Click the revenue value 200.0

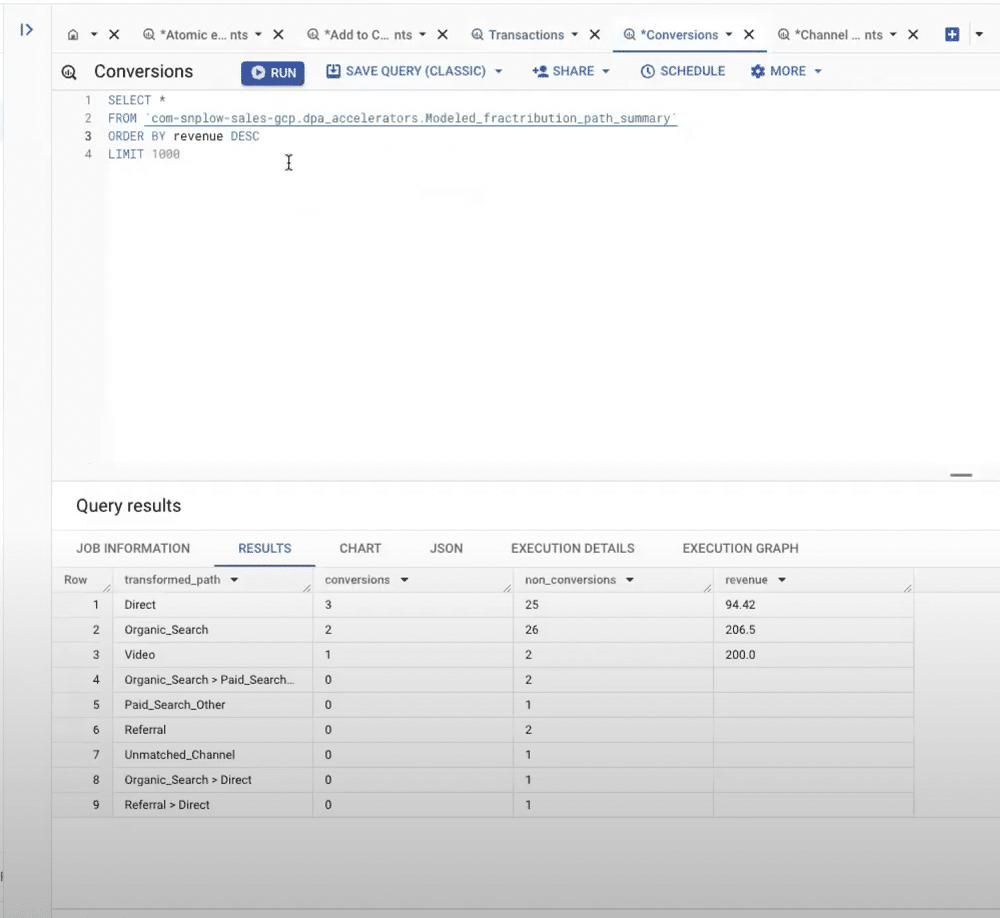740,655
